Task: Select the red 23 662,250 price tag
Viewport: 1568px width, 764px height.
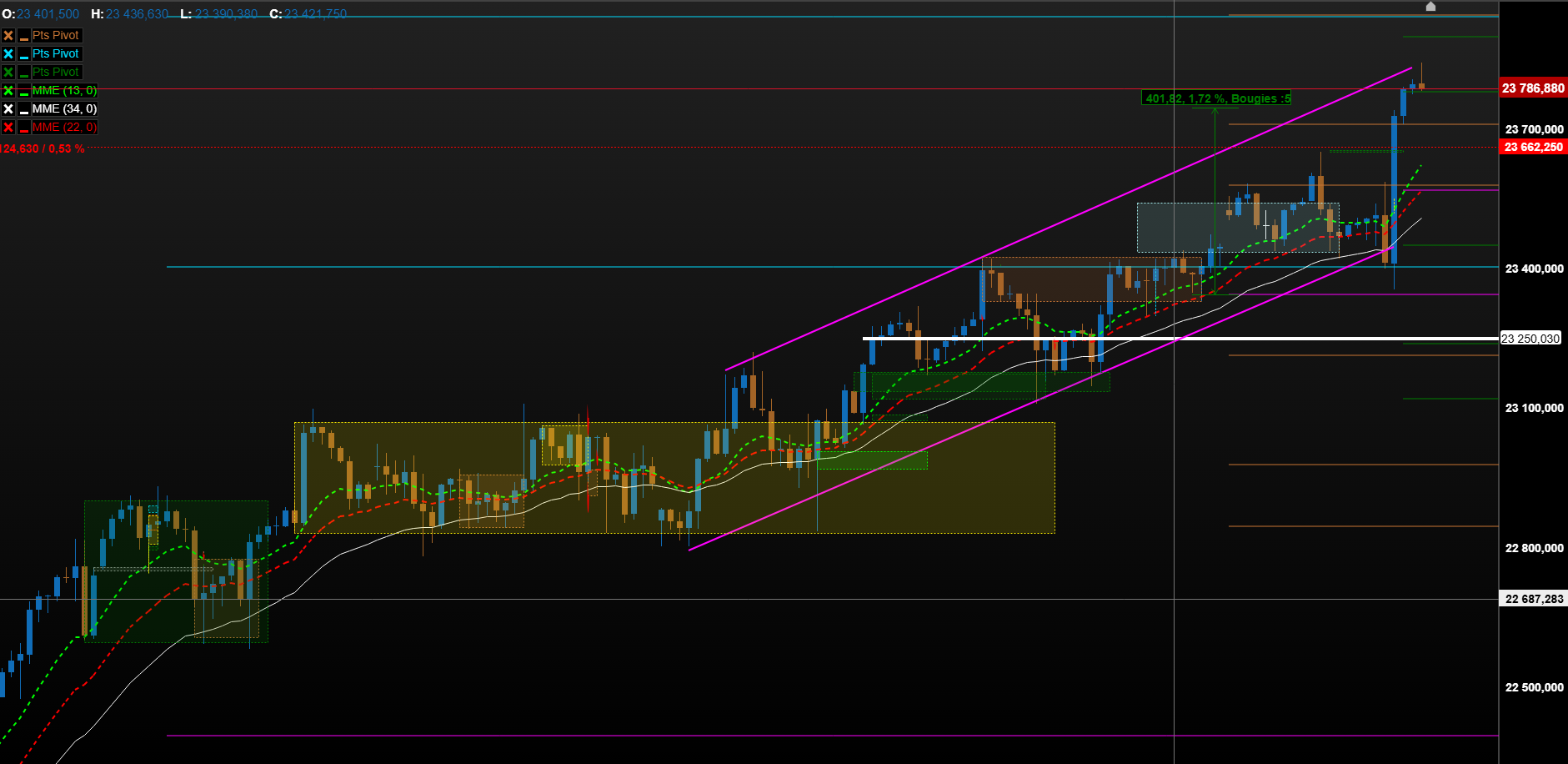Action: point(1533,147)
